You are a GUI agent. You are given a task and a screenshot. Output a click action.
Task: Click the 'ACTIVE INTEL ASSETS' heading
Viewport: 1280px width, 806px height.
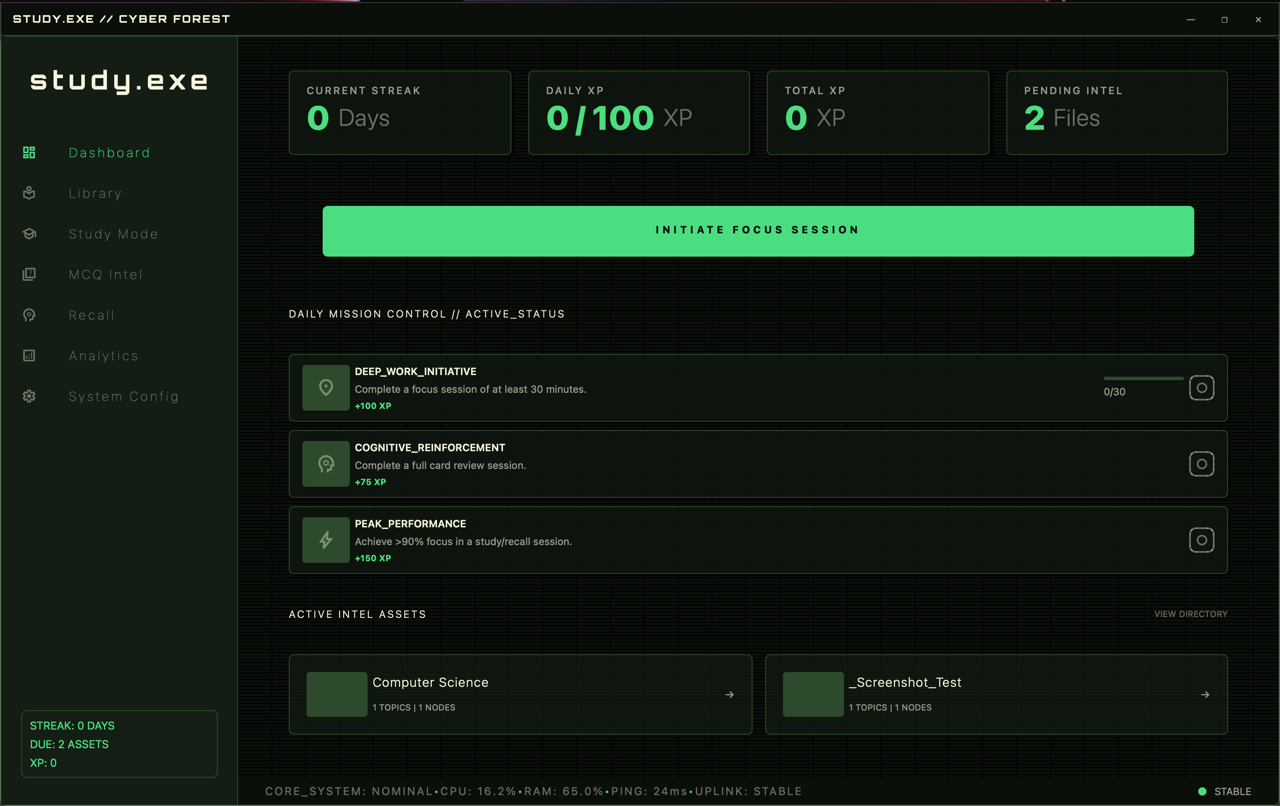coord(358,614)
